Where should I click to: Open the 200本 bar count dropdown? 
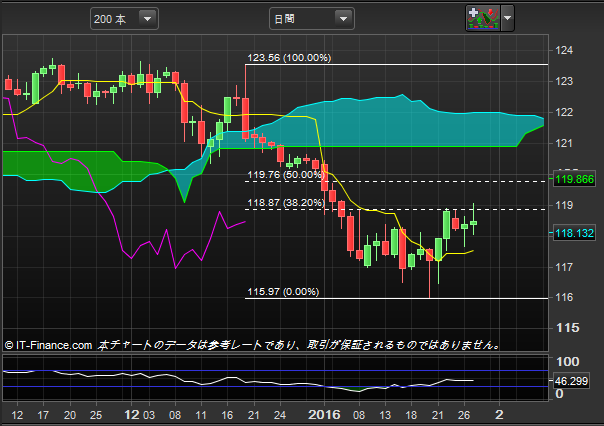(124, 18)
